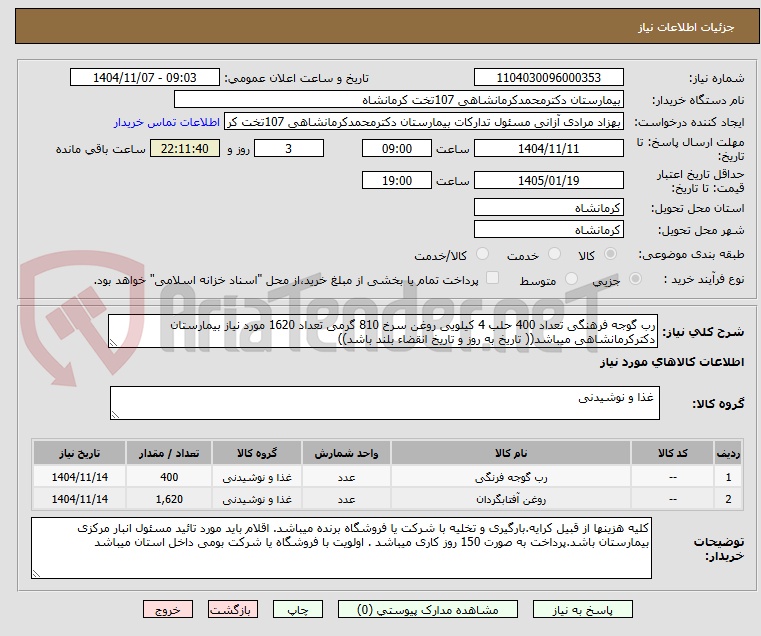Click the واحد شمارش column header

pos(347,453)
